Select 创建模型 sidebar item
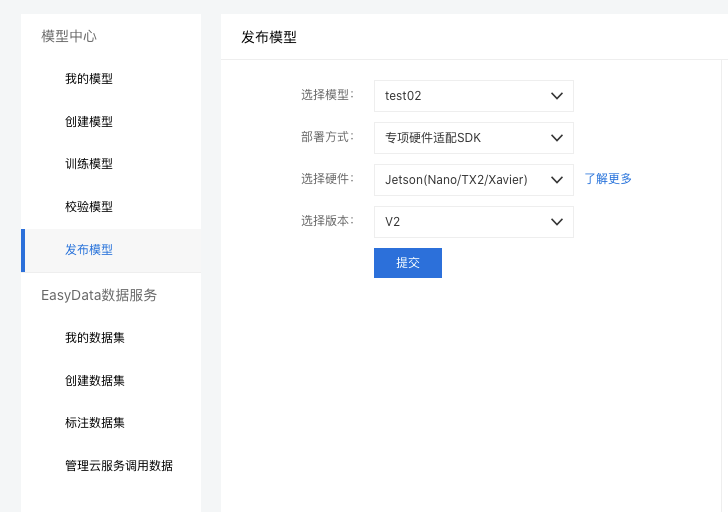Screen dimensions: 728x512 point(89,122)
